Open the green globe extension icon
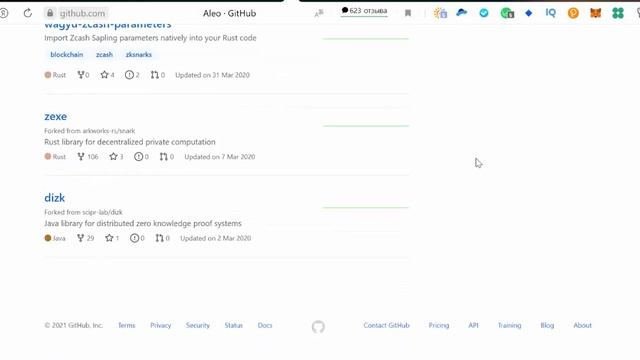Image resolution: width=640 pixels, height=360 pixels. pos(507,13)
